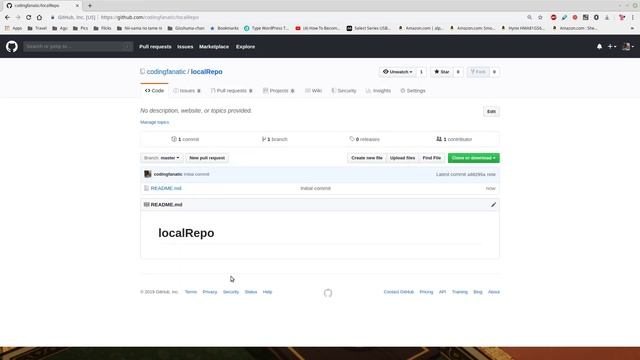Switch to the Insights tab

[378, 91]
